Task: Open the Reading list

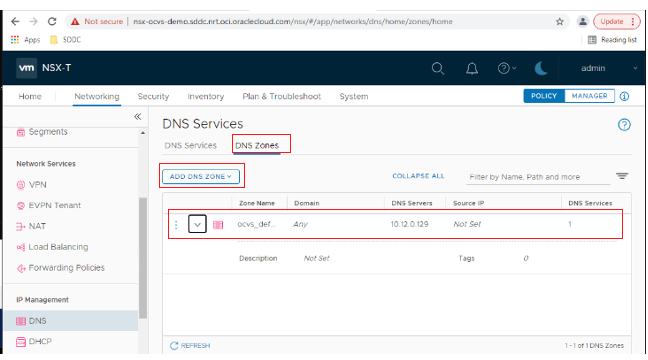Action: [x=612, y=40]
